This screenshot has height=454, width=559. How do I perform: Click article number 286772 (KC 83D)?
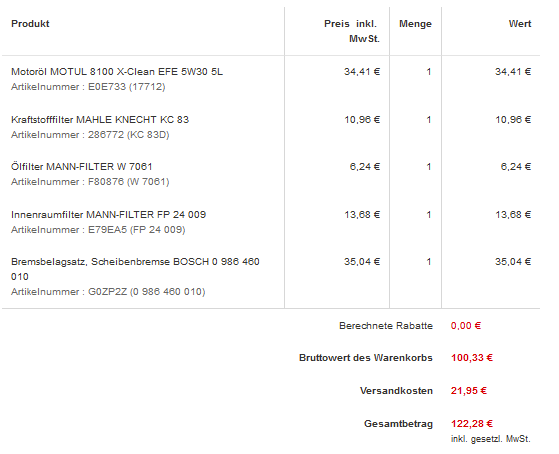[129, 135]
